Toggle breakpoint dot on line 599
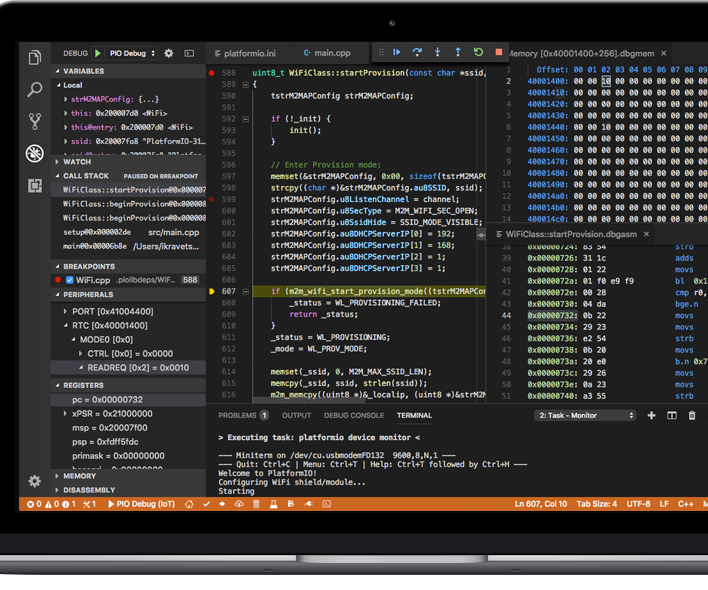Viewport: 708px width, 590px height. [211, 199]
